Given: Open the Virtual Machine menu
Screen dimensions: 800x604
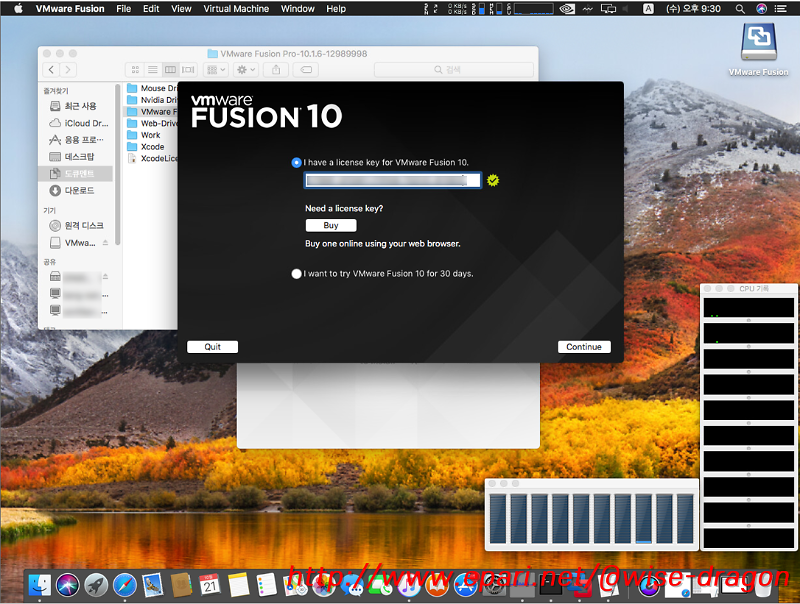Looking at the screenshot, I should (236, 9).
